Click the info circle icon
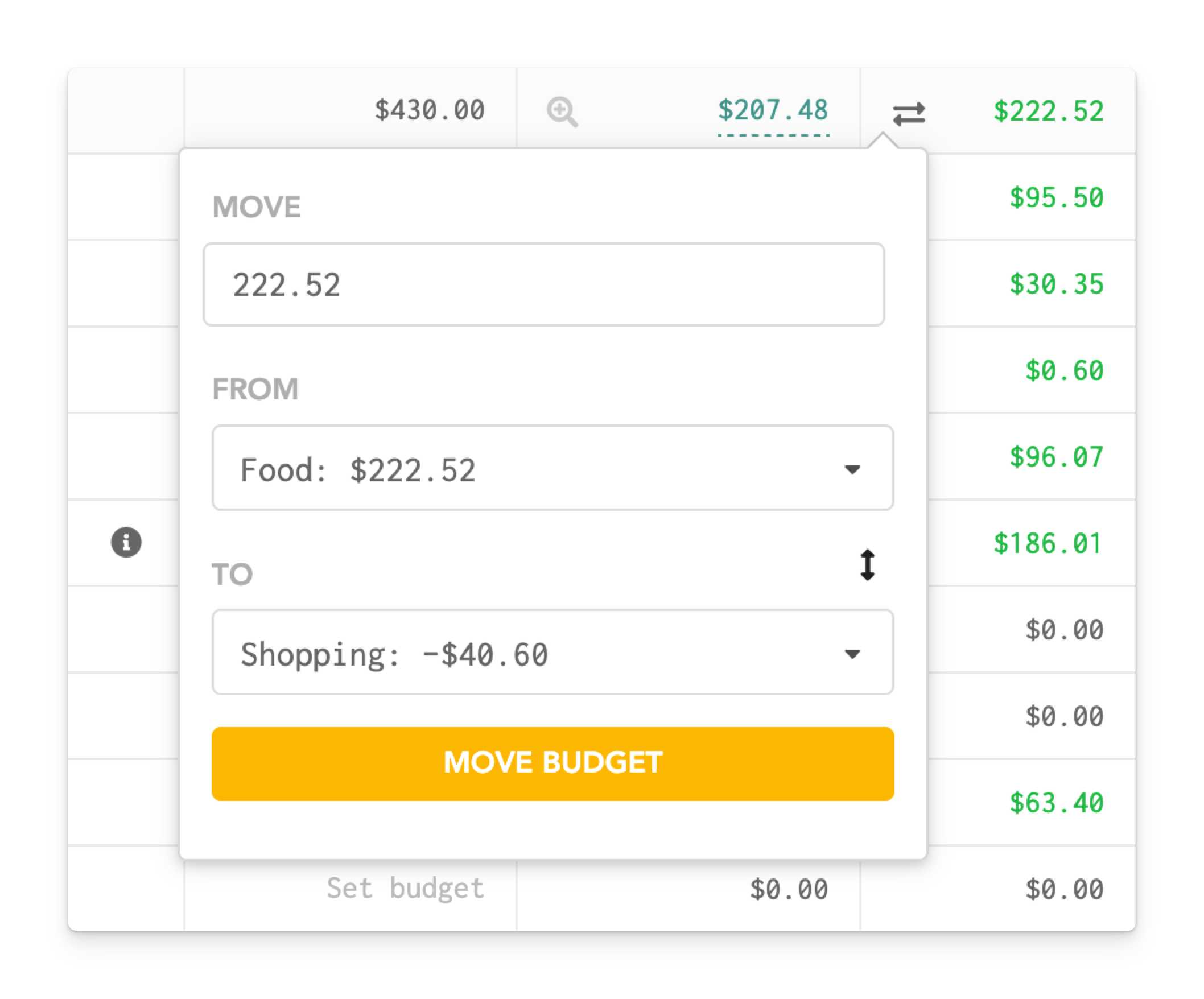This screenshot has height=999, width=1204. [x=126, y=542]
